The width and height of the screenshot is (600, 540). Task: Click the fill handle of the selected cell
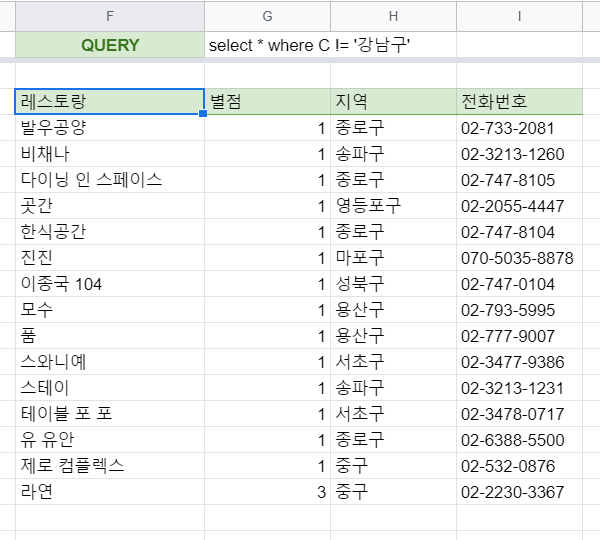(204, 114)
